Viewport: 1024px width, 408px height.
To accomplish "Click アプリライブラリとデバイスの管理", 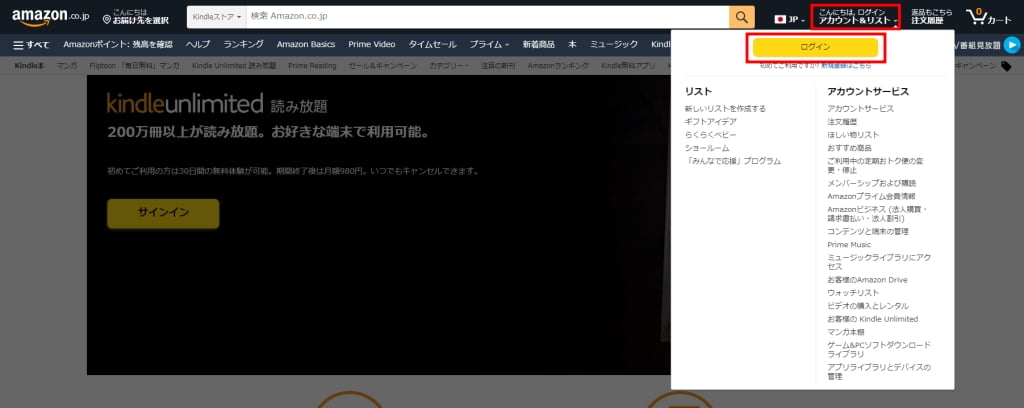I will coord(879,371).
